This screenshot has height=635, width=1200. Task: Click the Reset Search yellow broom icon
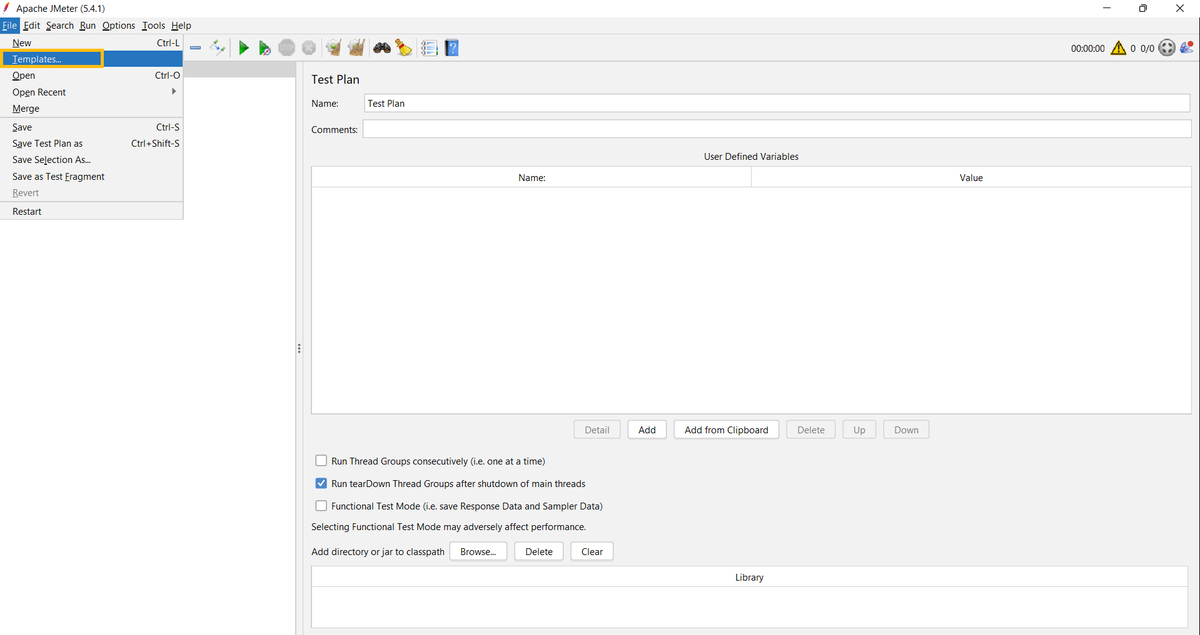click(x=403, y=47)
